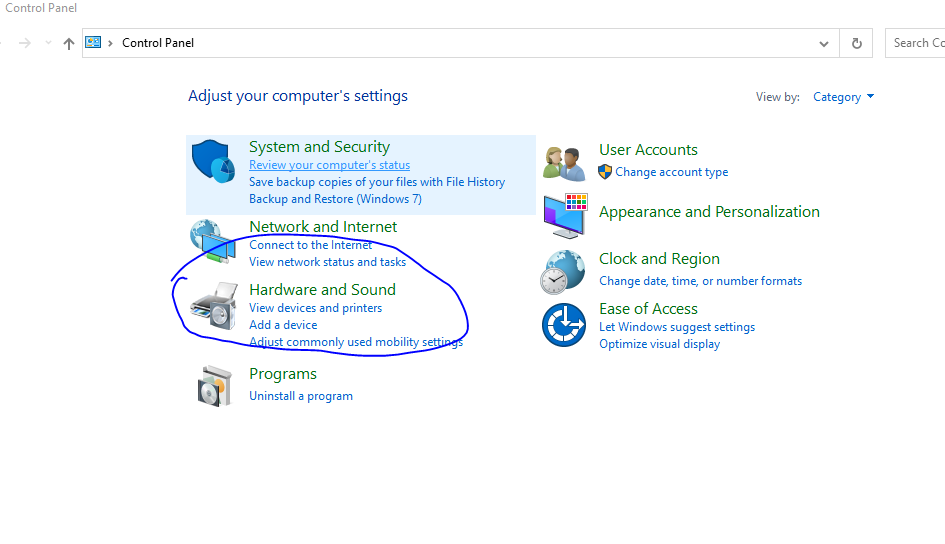This screenshot has width=945, height=544.
Task: Open Save backup copies with File History
Action: pyautogui.click(x=377, y=182)
